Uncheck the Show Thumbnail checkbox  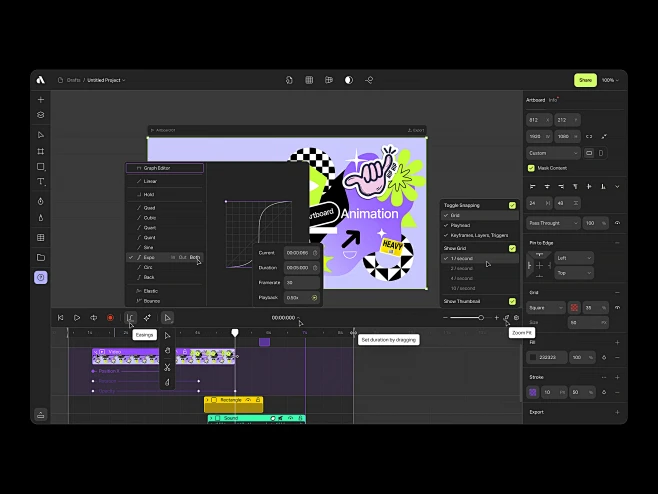pyautogui.click(x=513, y=301)
